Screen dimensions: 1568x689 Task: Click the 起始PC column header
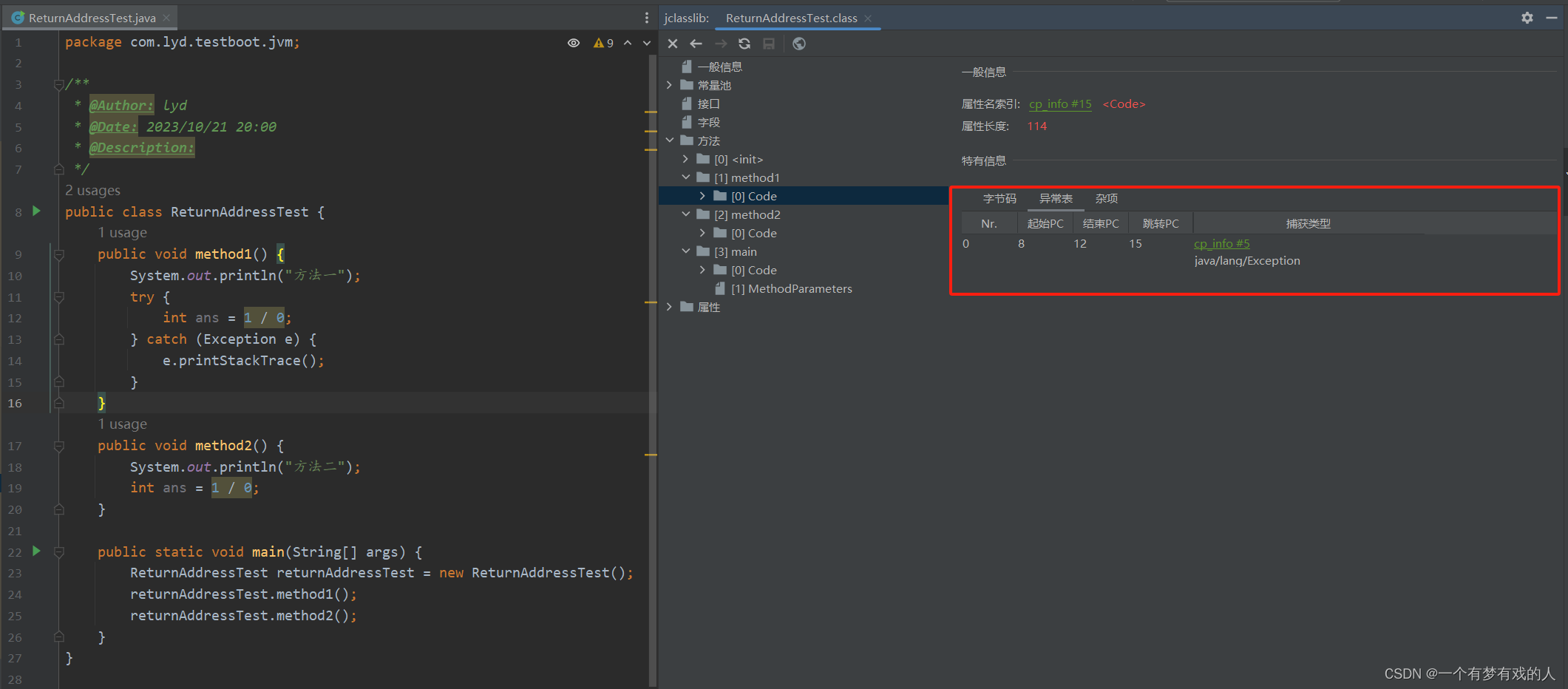1045,223
